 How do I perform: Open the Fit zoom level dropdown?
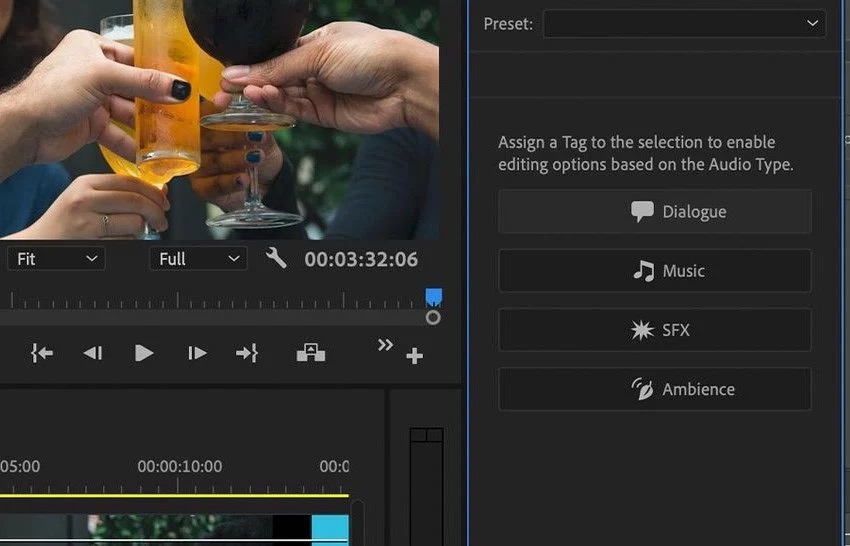56,259
